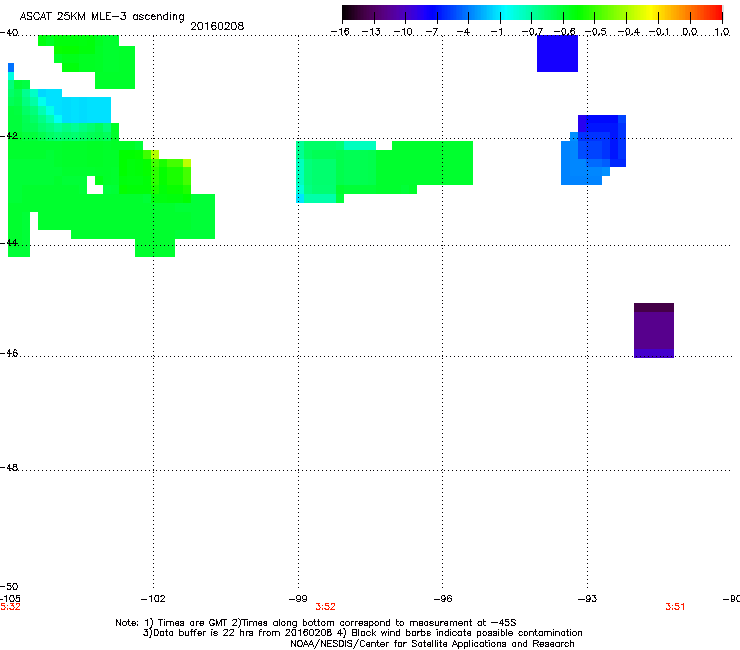The width and height of the screenshot is (740, 650).
Task: Click the black end of the colorbar
Action: (x=349, y=13)
